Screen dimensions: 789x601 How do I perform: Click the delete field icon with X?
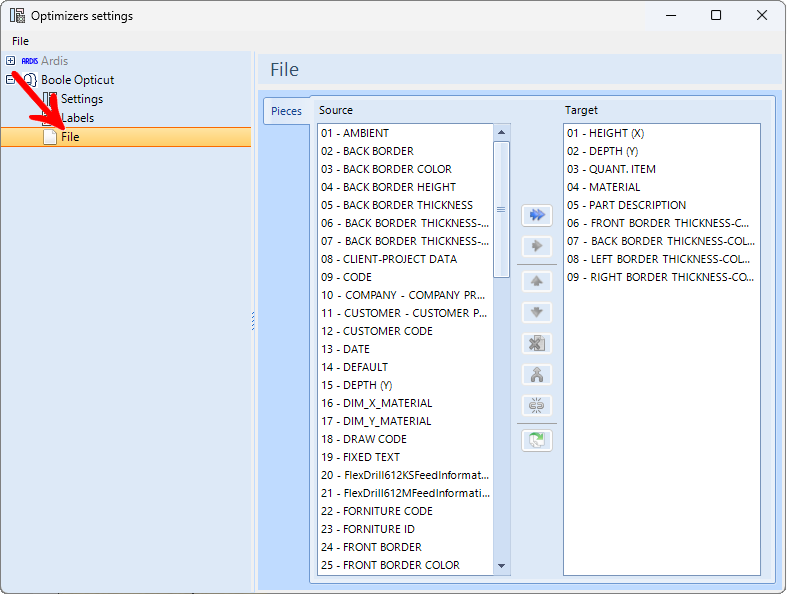coord(537,344)
